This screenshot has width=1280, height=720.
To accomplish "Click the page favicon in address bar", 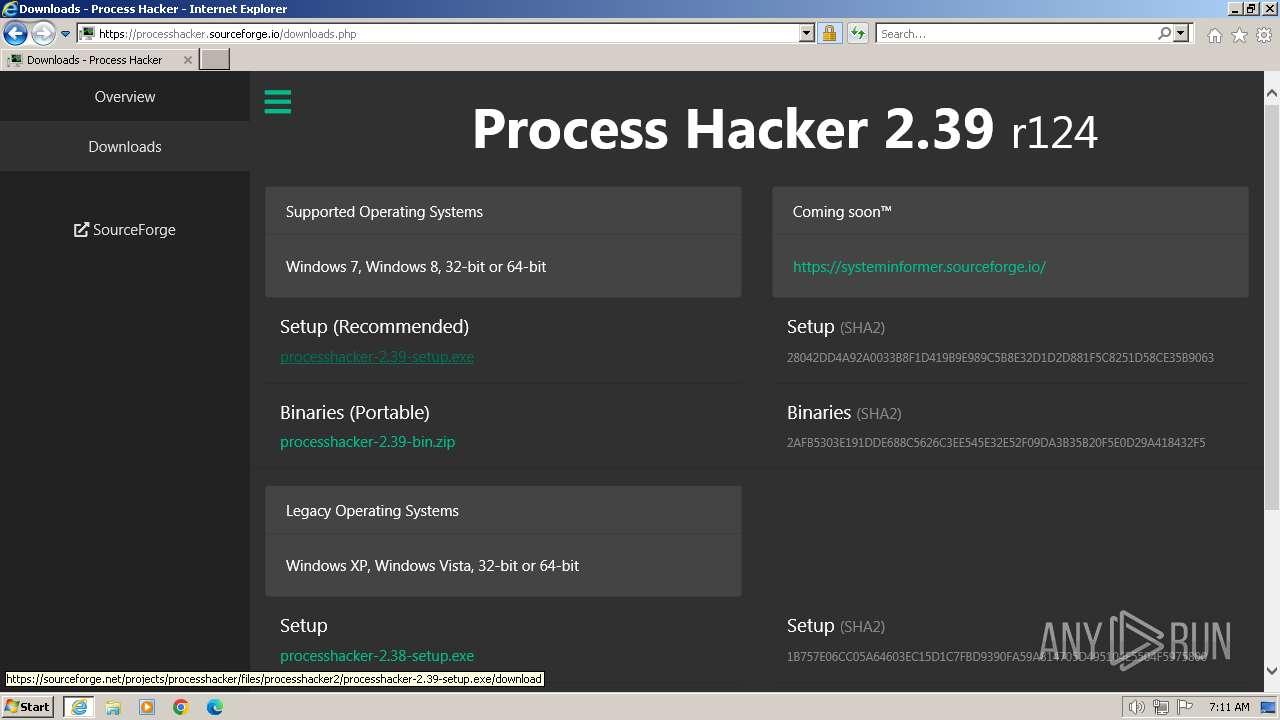I will point(88,34).
